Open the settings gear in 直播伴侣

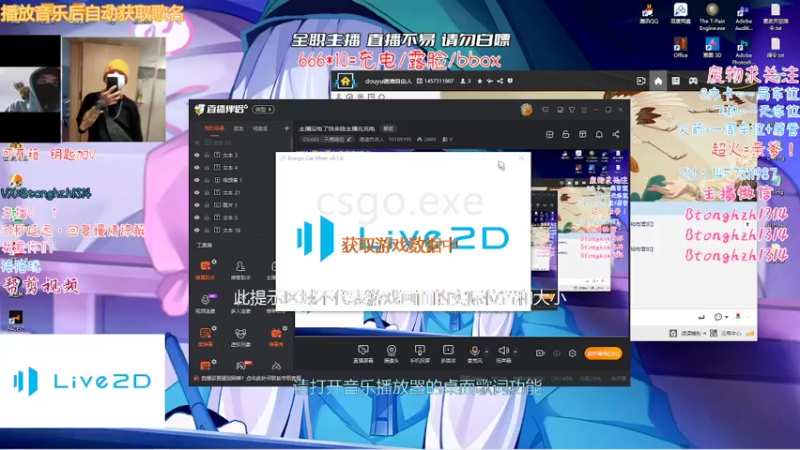[x=572, y=353]
